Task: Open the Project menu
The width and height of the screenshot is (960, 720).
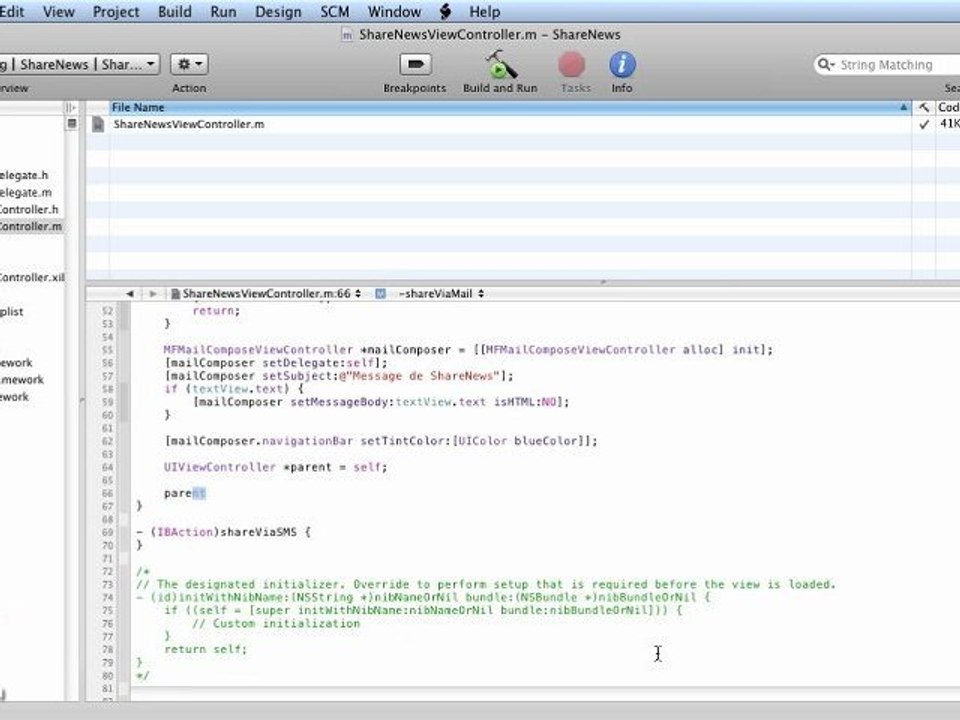Action: tap(116, 12)
